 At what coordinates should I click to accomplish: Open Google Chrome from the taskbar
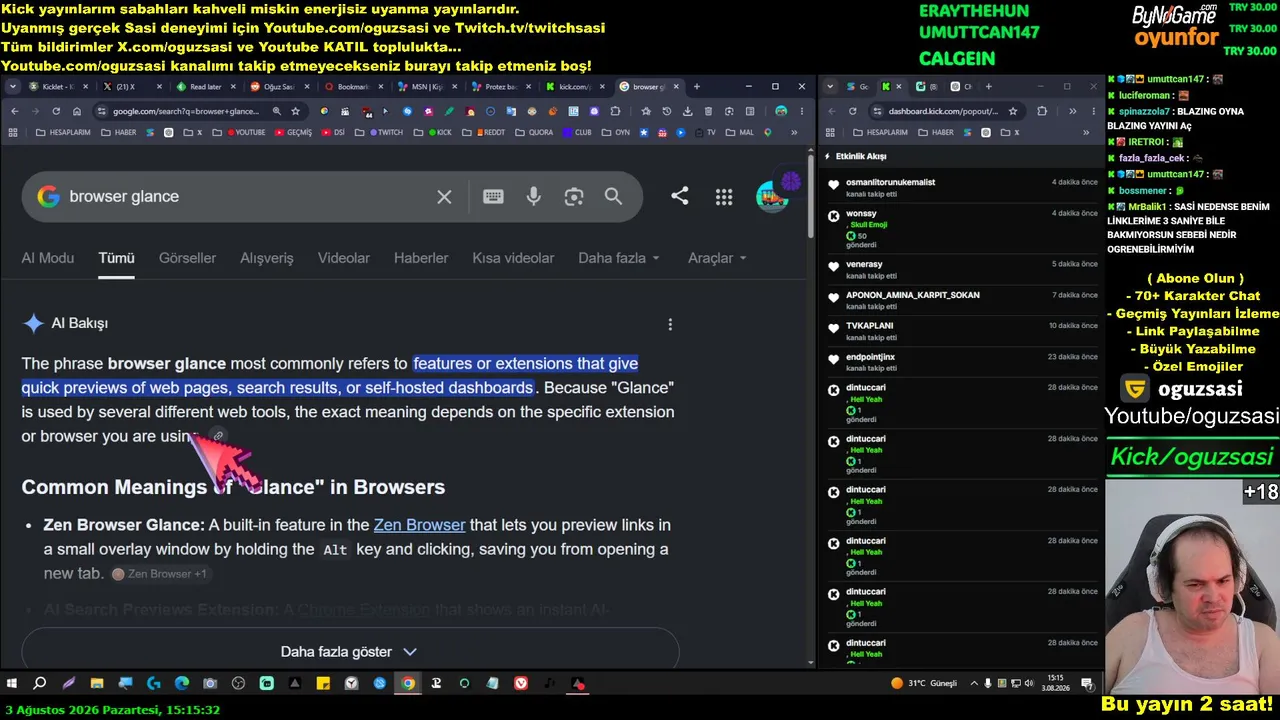coord(408,684)
